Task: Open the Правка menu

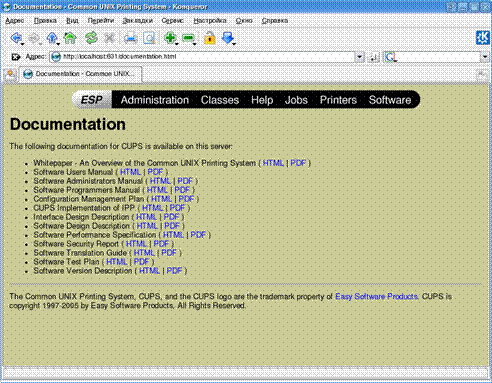Action: coord(45,21)
